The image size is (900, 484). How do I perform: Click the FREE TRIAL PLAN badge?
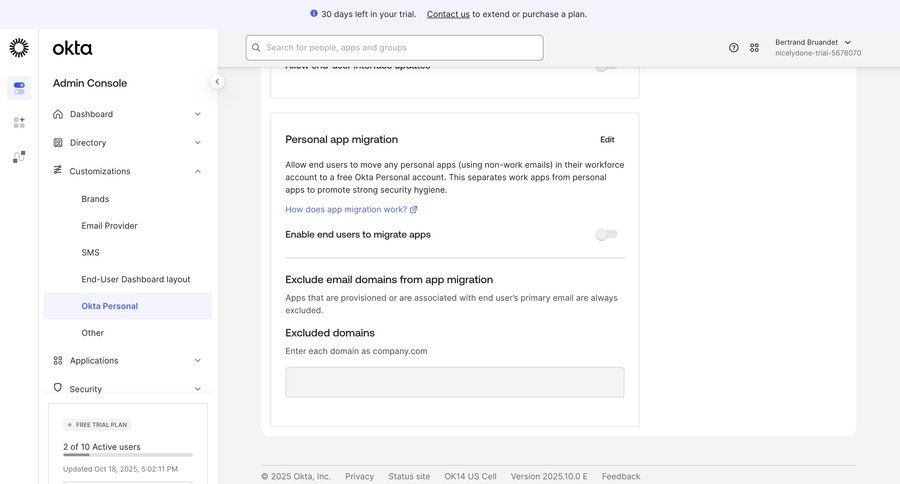[x=97, y=425]
